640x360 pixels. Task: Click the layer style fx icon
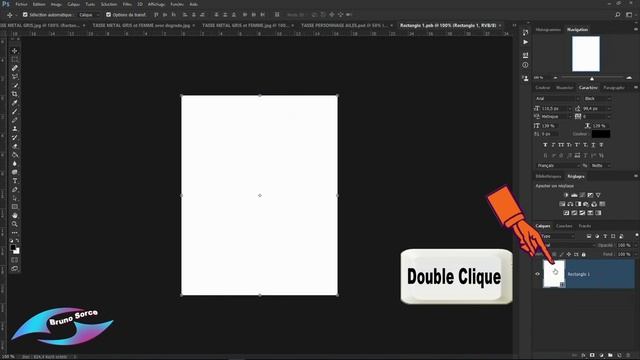point(583,356)
